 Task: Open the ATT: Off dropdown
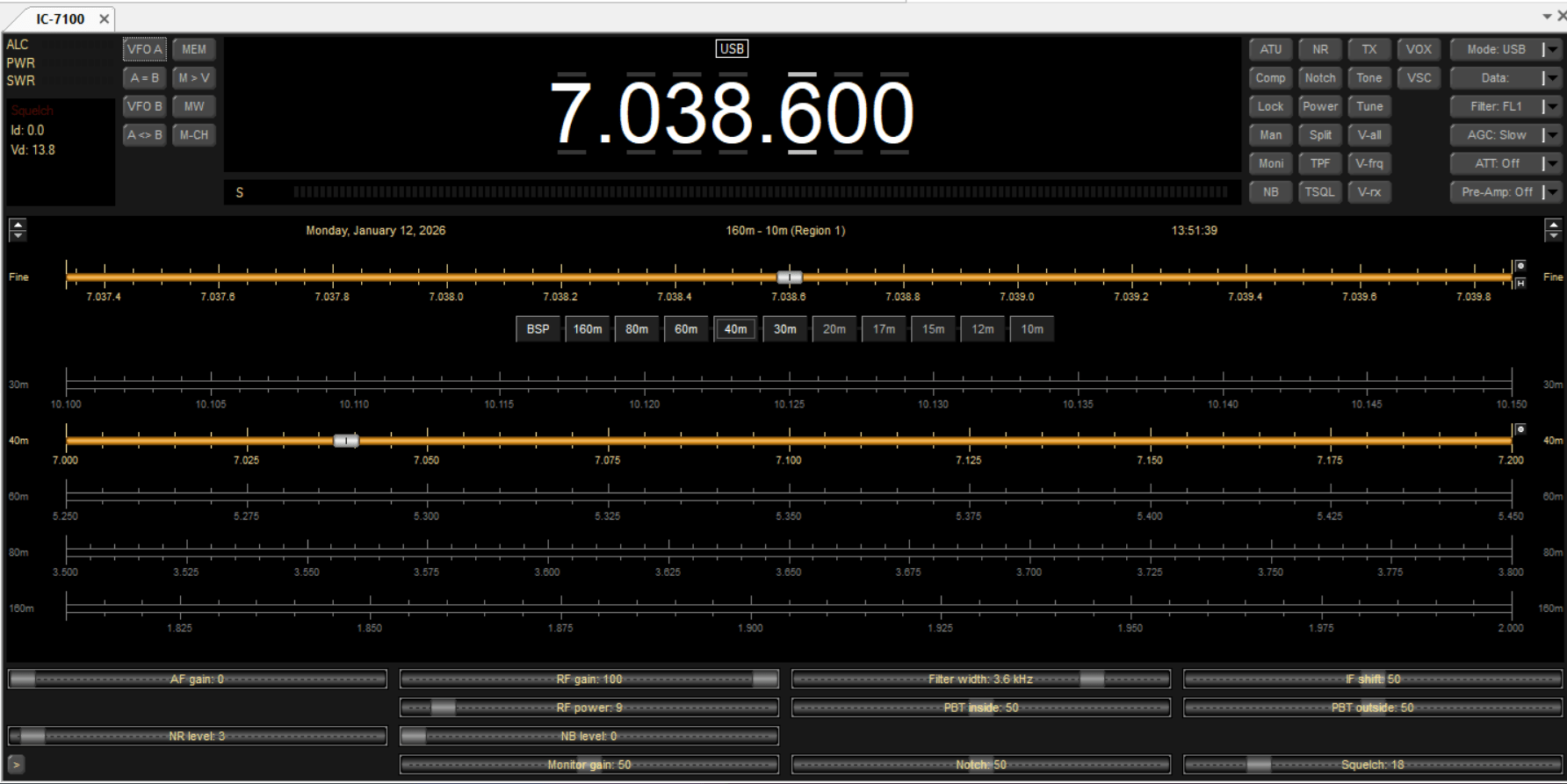pos(1506,164)
